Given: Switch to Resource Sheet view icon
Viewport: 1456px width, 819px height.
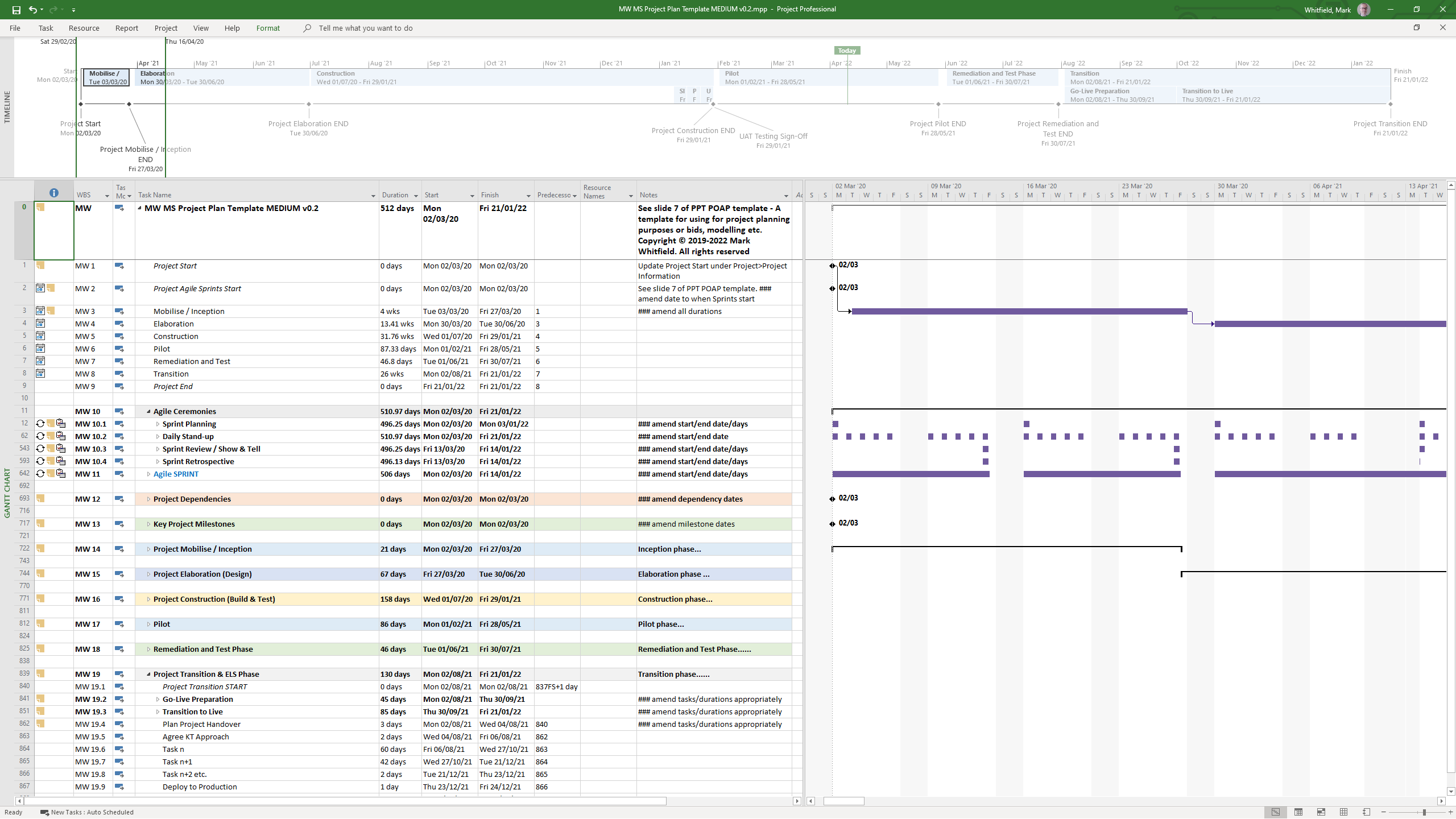Looking at the screenshot, I should point(1343,812).
